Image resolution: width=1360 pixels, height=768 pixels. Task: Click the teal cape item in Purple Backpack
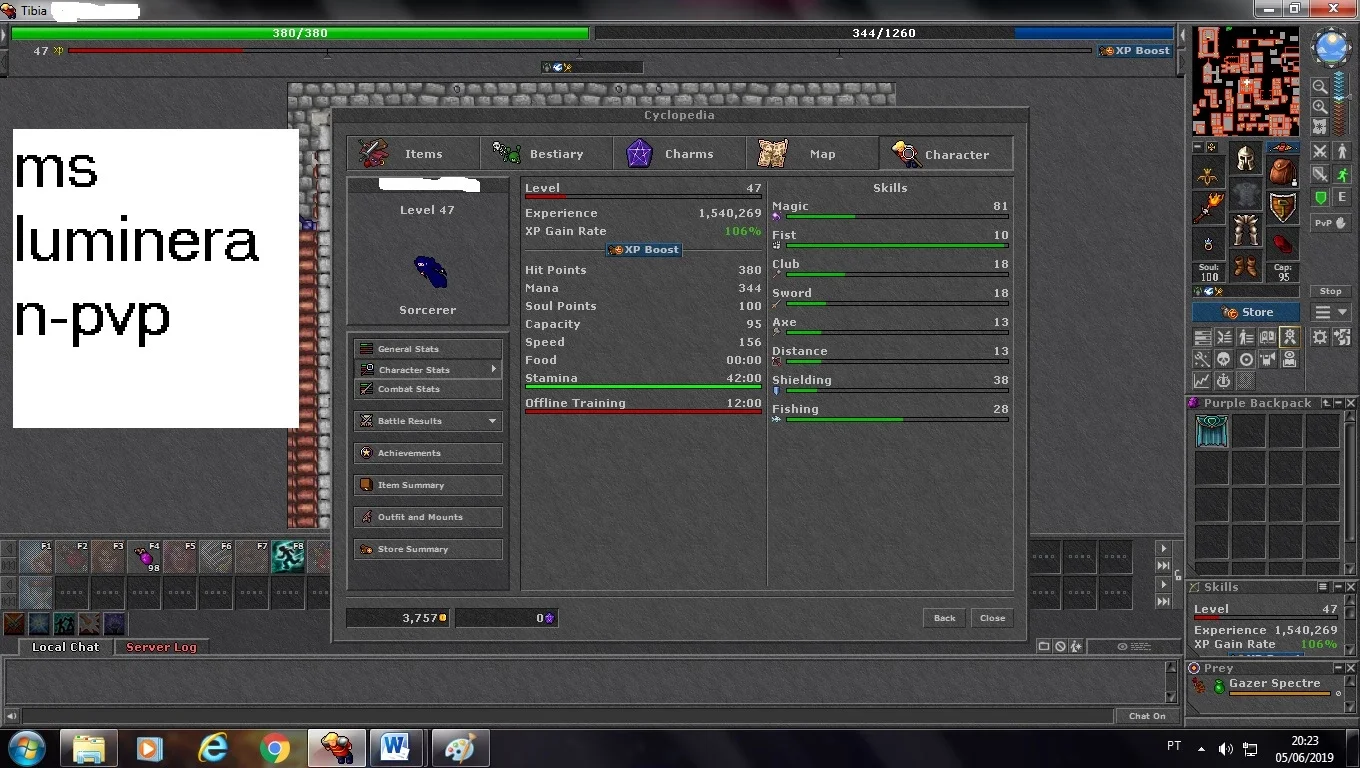click(1212, 431)
